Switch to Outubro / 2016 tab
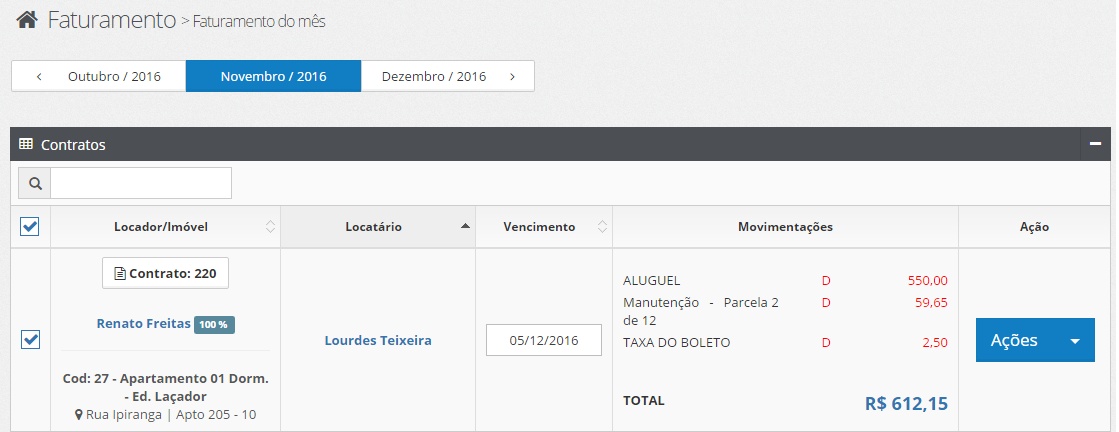The width and height of the screenshot is (1119, 432). (114, 76)
